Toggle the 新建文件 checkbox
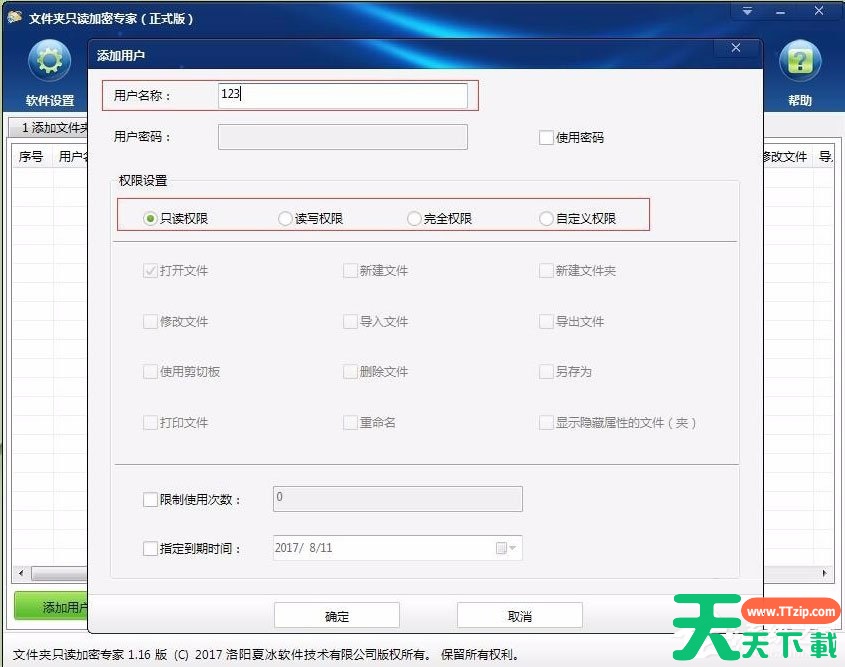Image resolution: width=845 pixels, height=667 pixels. click(x=350, y=270)
